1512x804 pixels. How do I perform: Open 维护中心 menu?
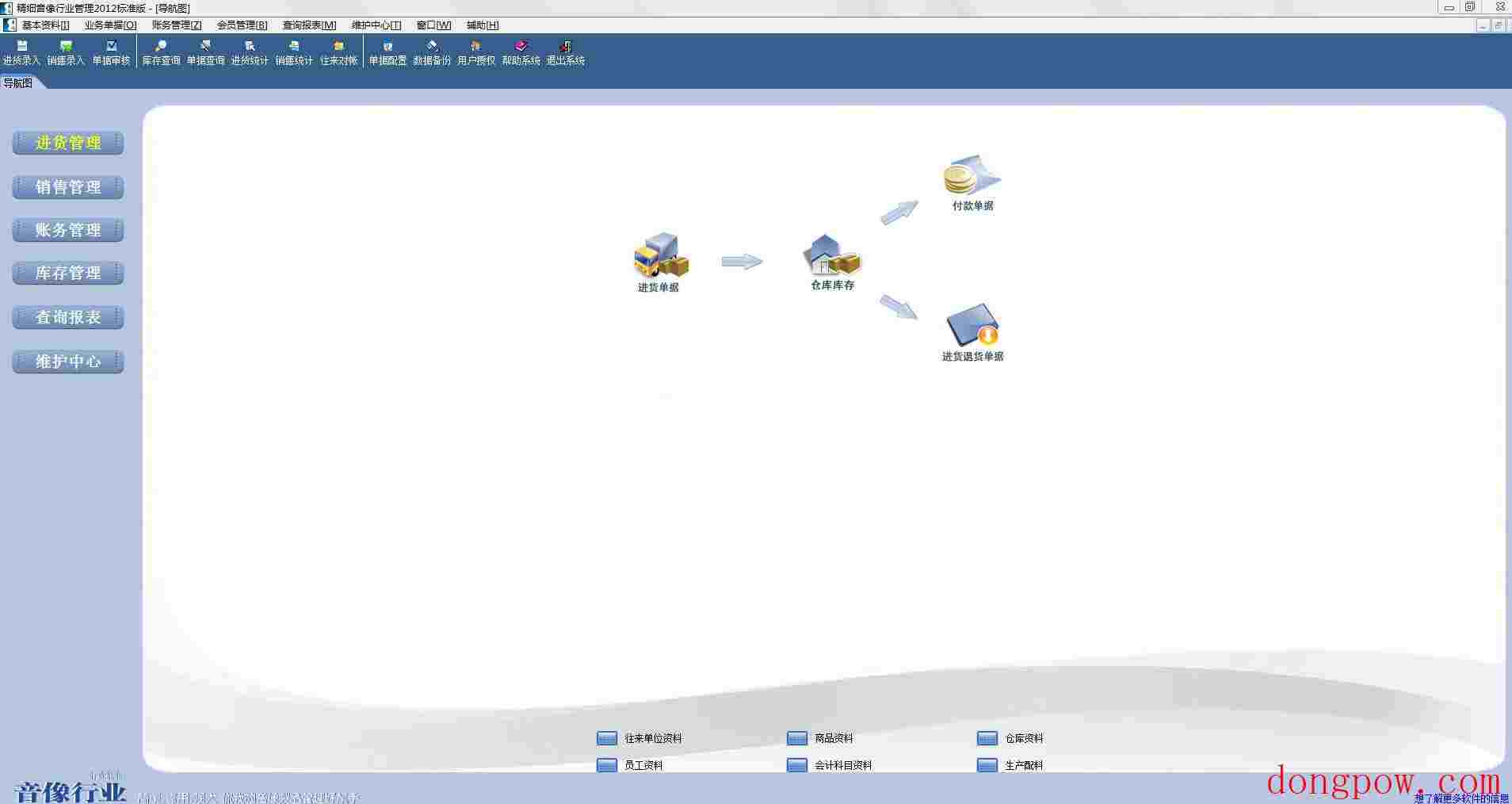[x=376, y=25]
